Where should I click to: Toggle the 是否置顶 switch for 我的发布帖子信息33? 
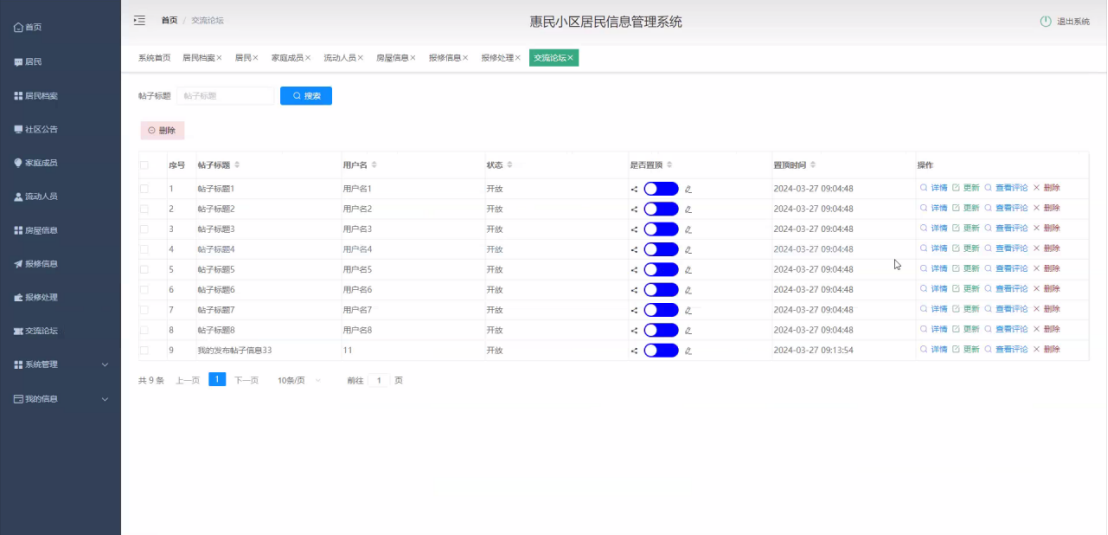click(661, 351)
